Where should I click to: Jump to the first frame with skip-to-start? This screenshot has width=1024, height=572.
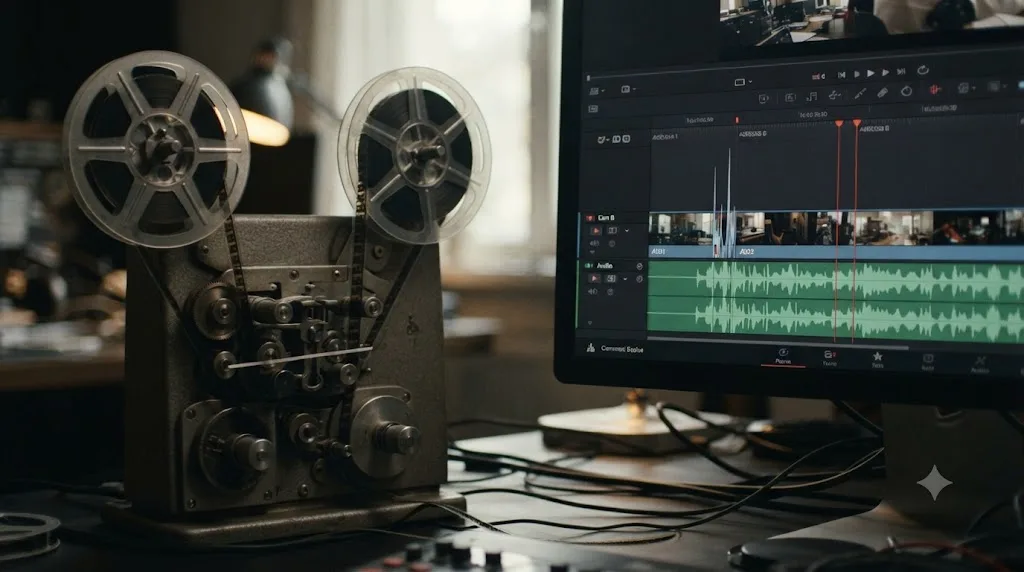(x=842, y=75)
